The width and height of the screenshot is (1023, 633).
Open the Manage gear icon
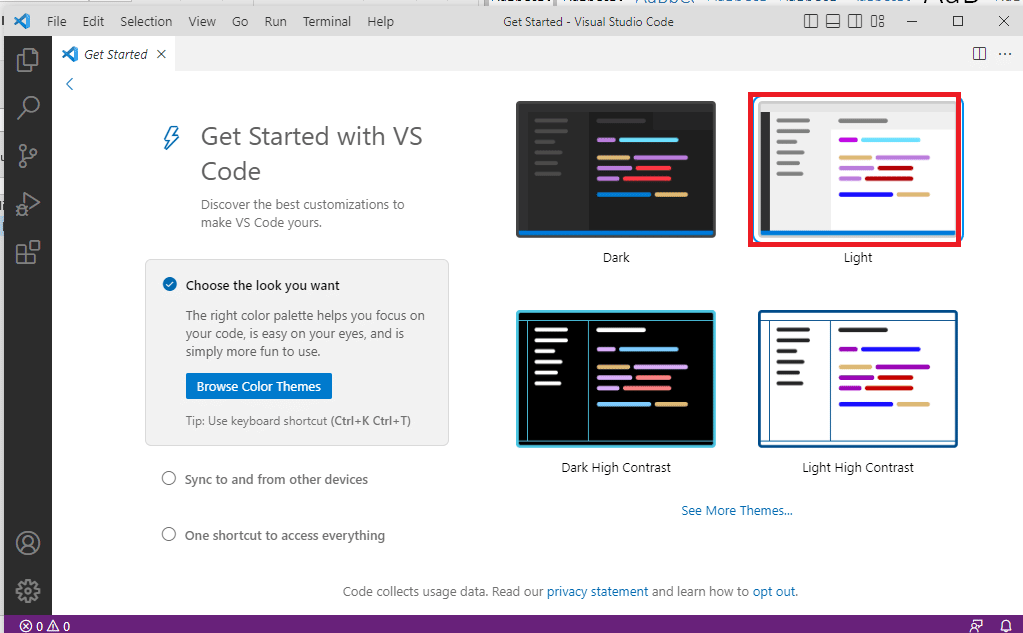pos(27,591)
